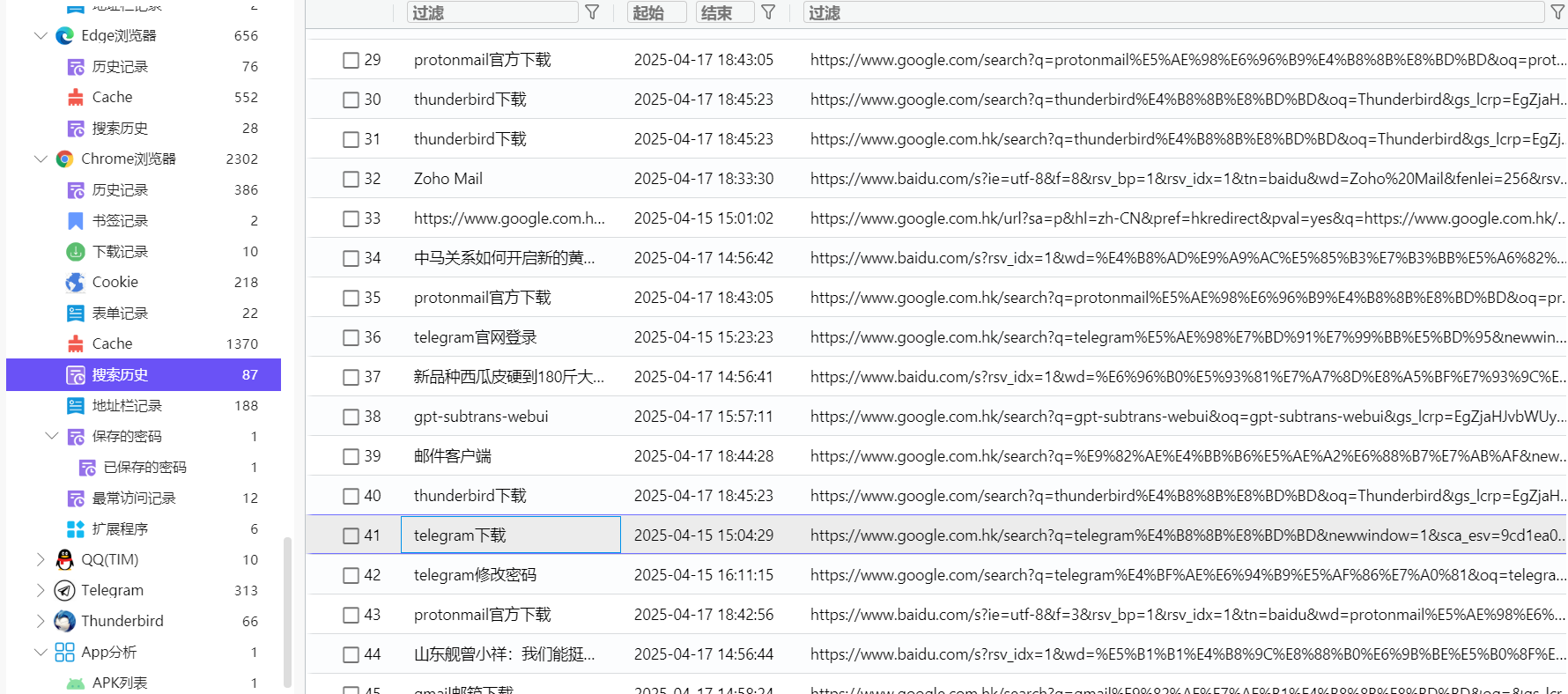
Task: Select row 43 protonmail官方下载 keyword
Action: 483,615
